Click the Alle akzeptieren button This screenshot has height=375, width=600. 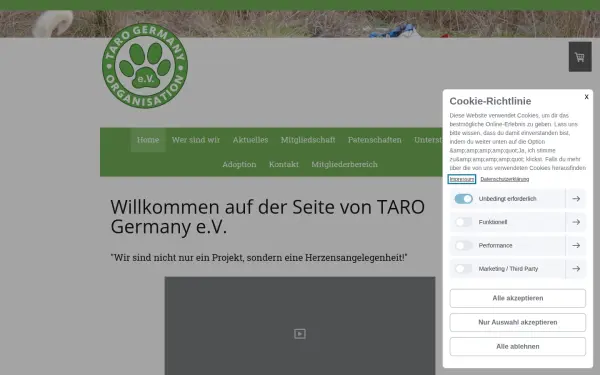[518, 298]
